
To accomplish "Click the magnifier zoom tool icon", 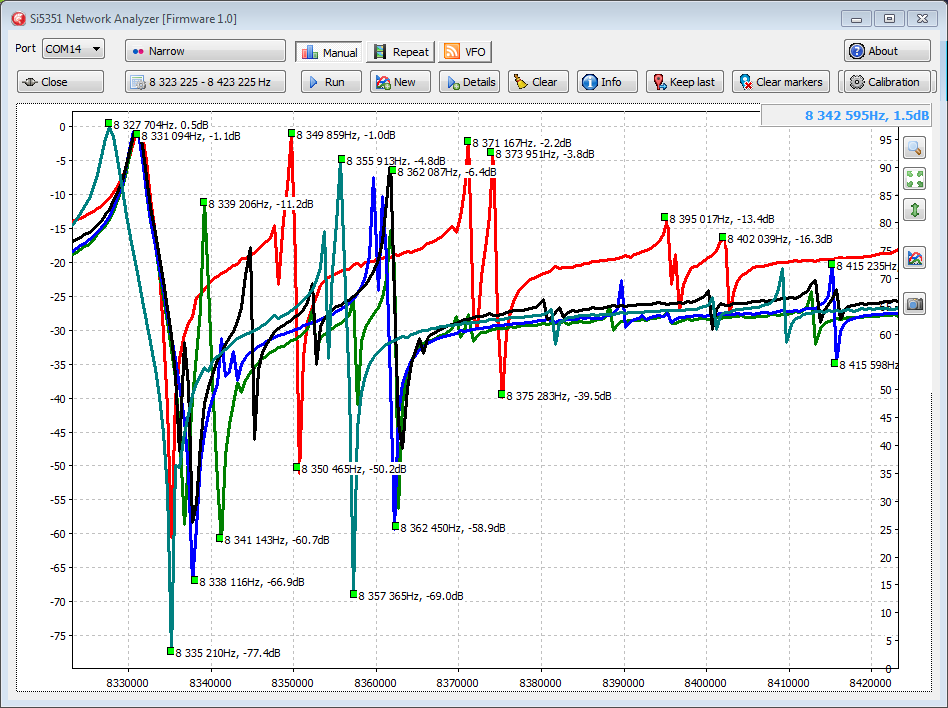I will coord(914,148).
